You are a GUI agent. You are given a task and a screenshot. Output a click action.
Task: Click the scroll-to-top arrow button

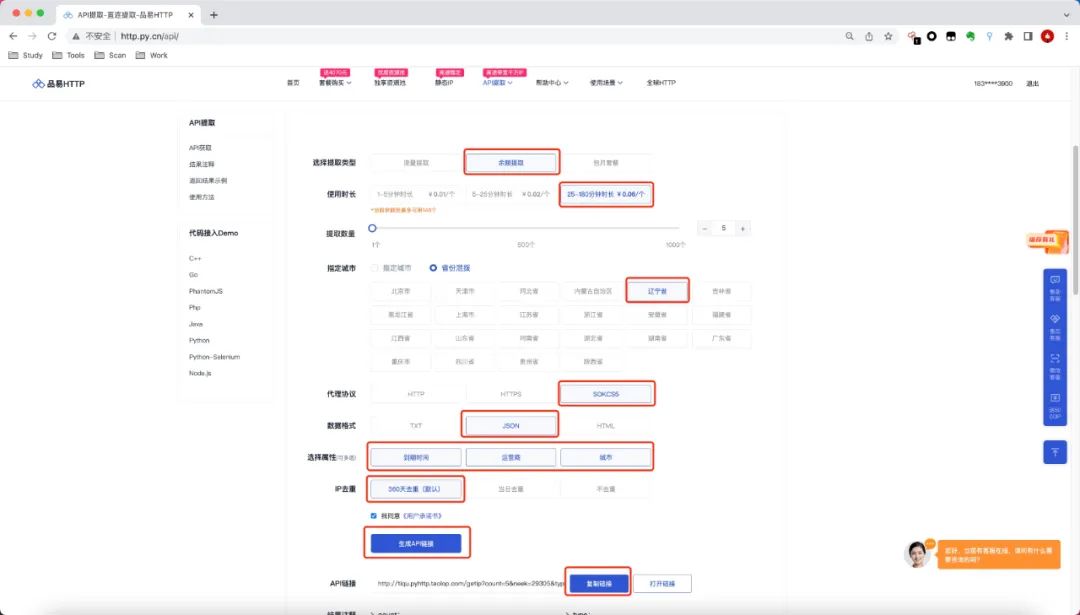point(1055,452)
